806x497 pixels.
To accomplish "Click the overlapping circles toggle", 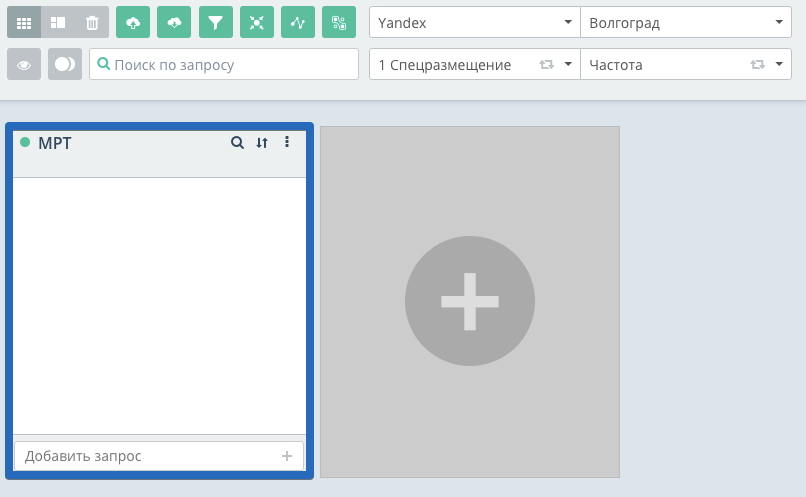I will pyautogui.click(x=65, y=64).
